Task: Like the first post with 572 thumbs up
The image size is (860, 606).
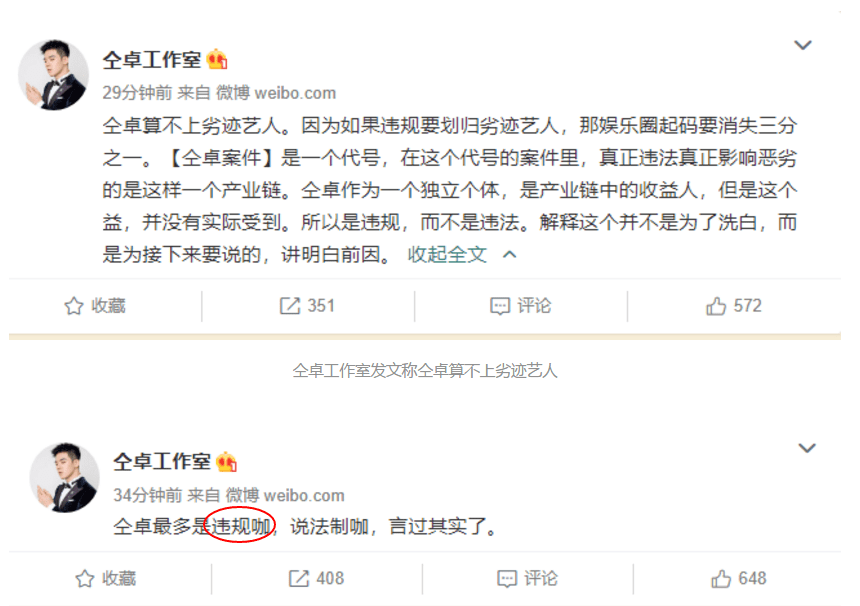Action: 716,305
